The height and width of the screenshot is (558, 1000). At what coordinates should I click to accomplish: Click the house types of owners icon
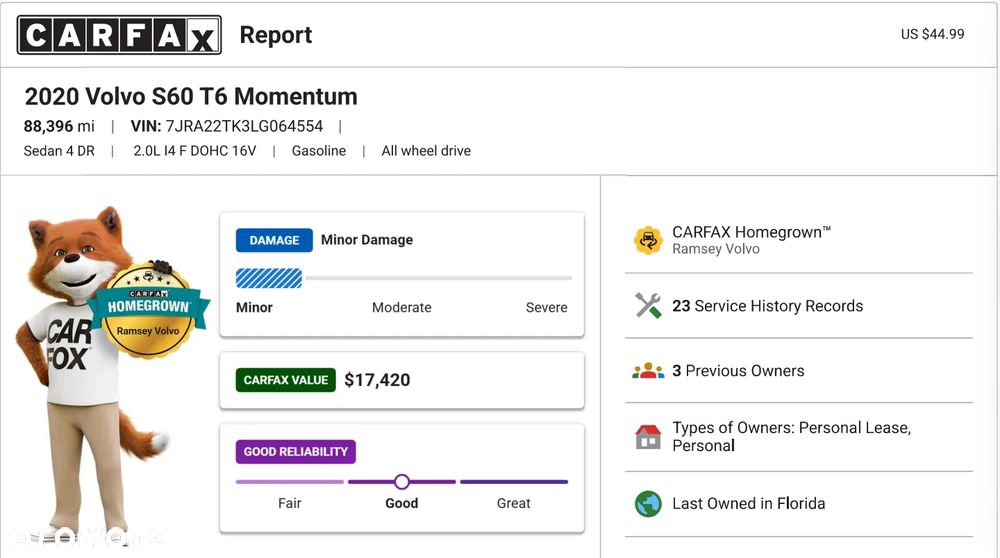pos(648,437)
